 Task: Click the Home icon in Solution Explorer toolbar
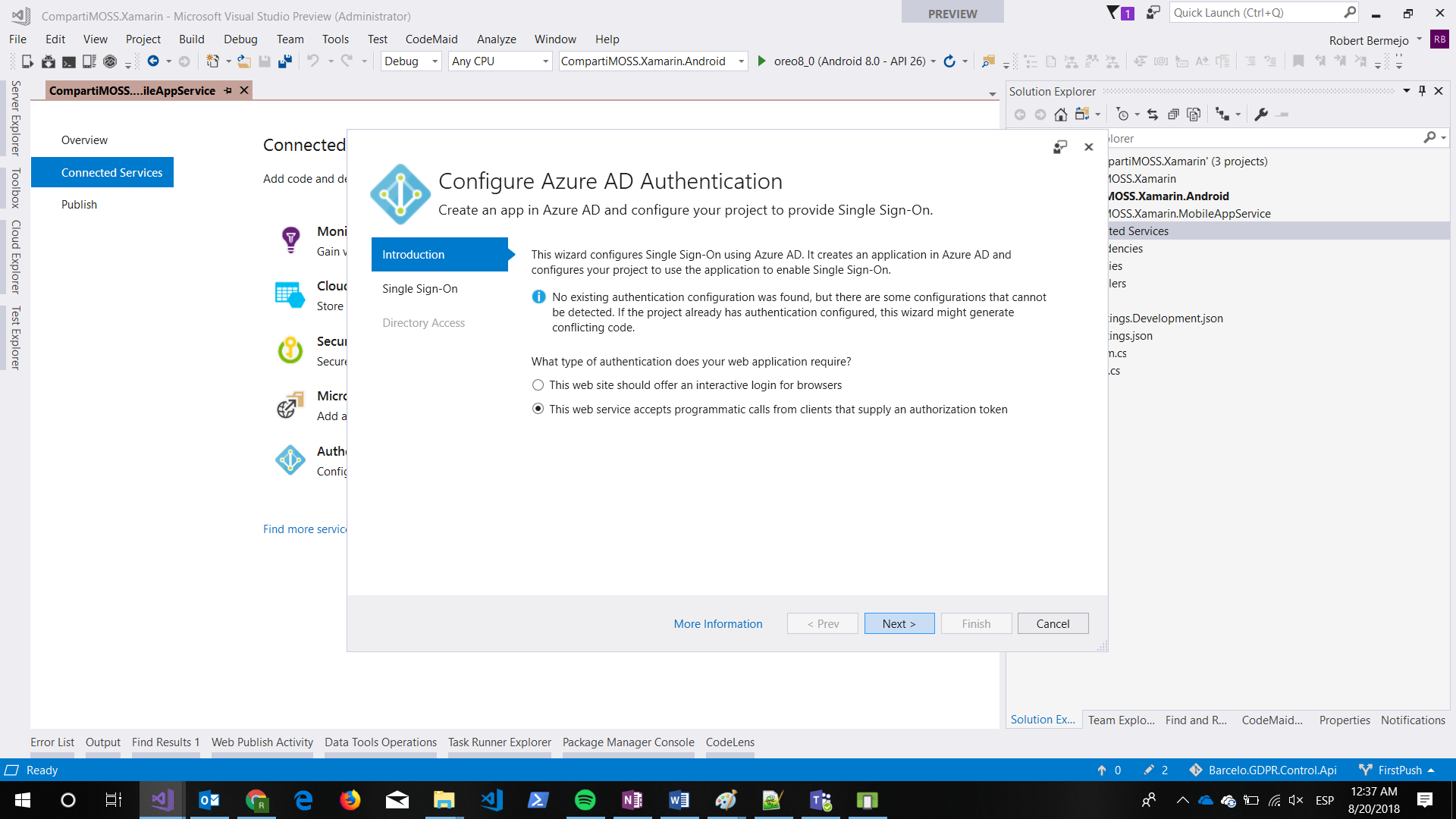(x=1061, y=114)
